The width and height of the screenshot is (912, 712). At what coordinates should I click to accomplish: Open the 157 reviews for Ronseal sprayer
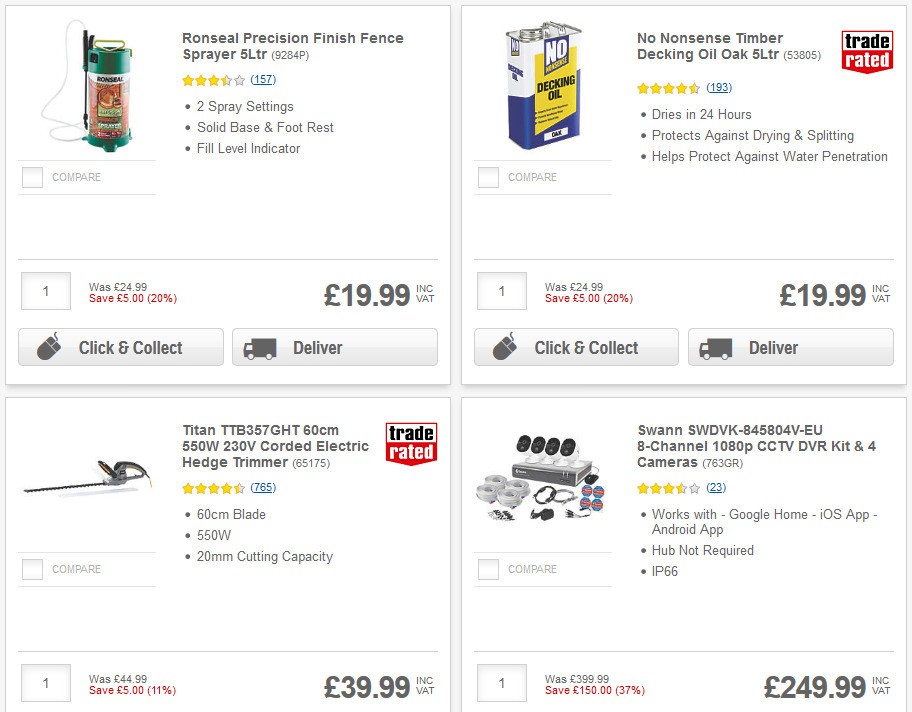[262, 80]
